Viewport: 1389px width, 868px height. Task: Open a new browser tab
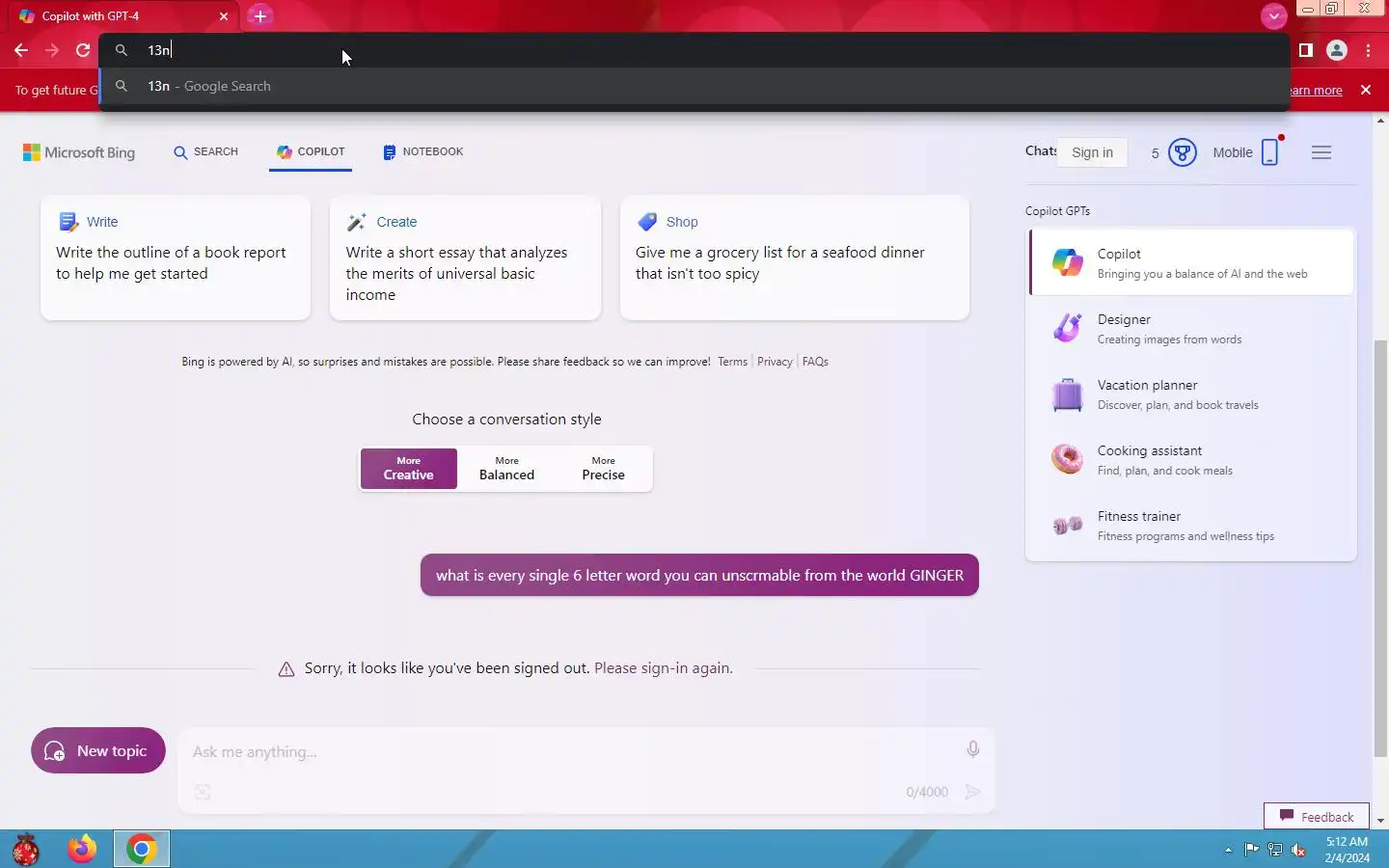pyautogui.click(x=259, y=15)
